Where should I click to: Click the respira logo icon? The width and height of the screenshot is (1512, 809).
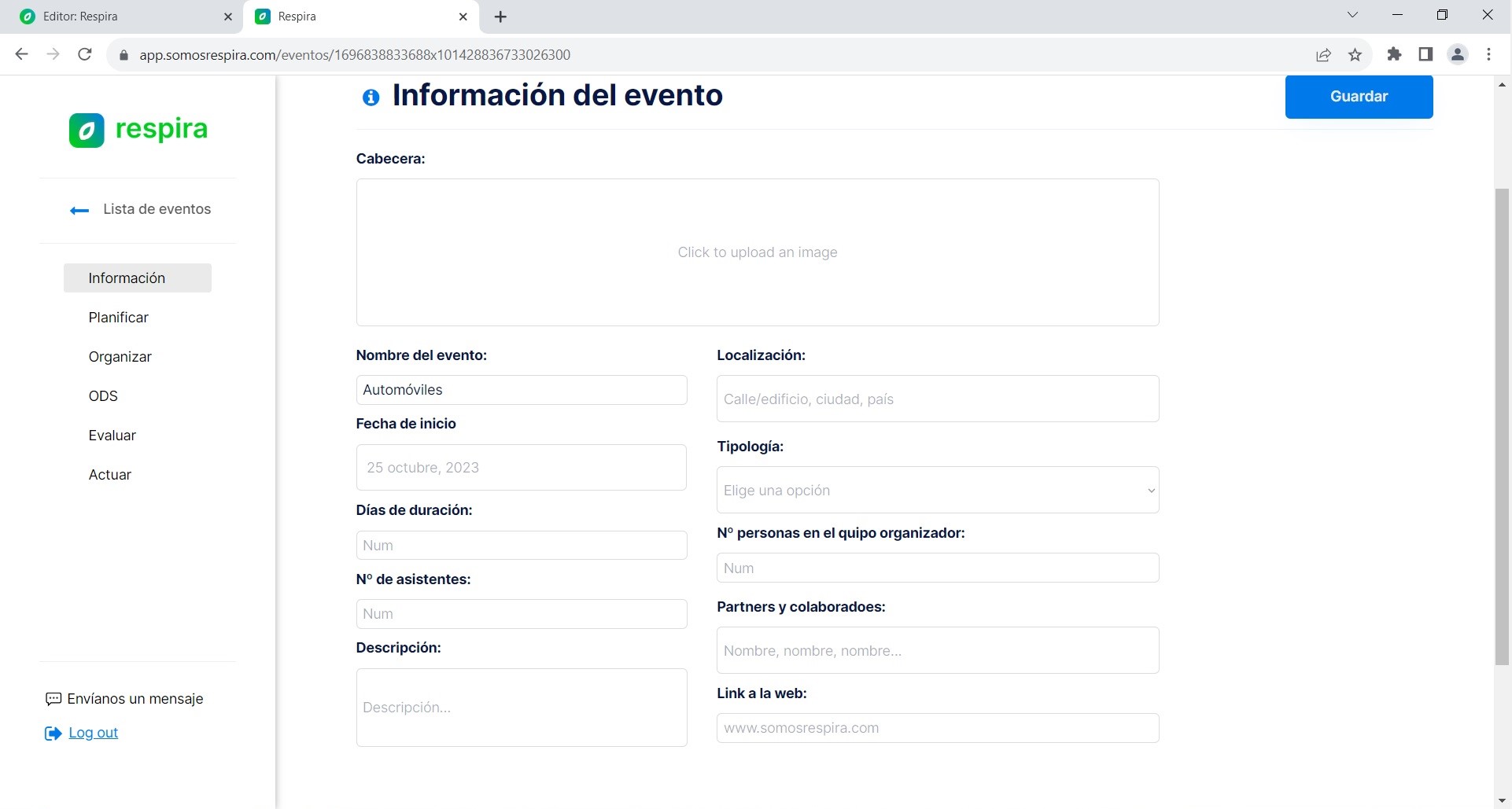pyautogui.click(x=87, y=130)
